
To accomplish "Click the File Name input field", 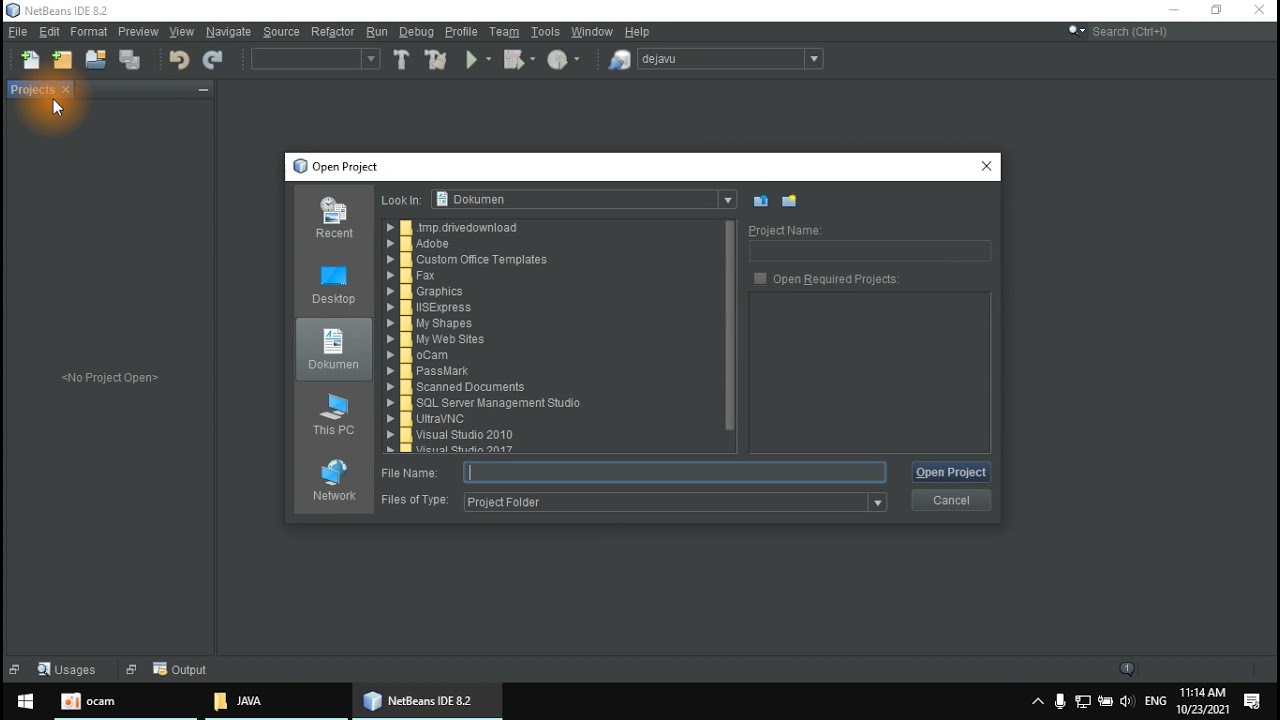I will [x=675, y=472].
